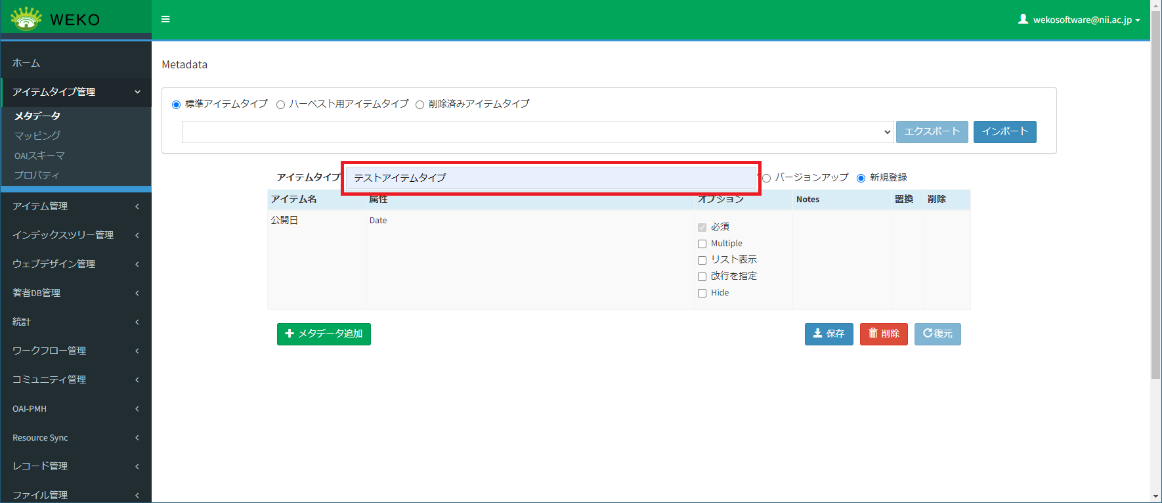Select the 標準アイテムタイプ radio button

[x=177, y=104]
